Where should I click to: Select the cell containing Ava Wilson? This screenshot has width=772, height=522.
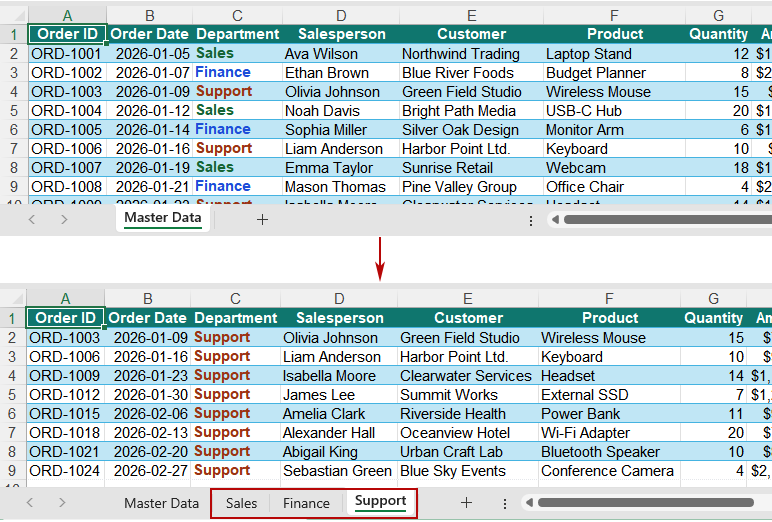[x=341, y=54]
